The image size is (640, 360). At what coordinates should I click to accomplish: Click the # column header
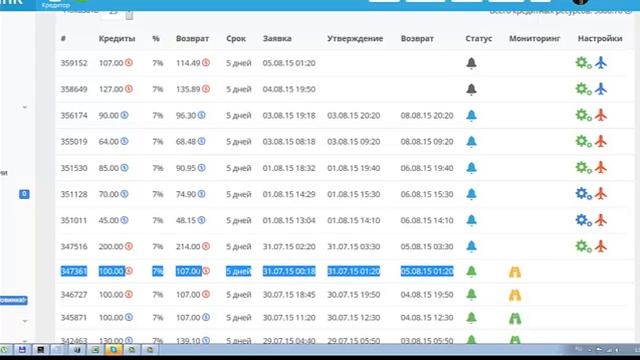63,38
